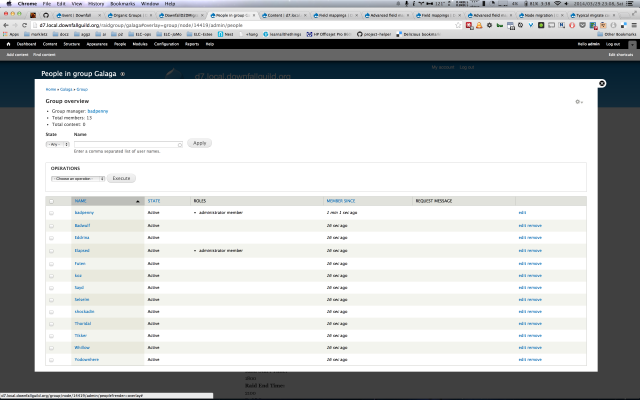
Task: Open the Structure admin menu
Action: coord(71,44)
